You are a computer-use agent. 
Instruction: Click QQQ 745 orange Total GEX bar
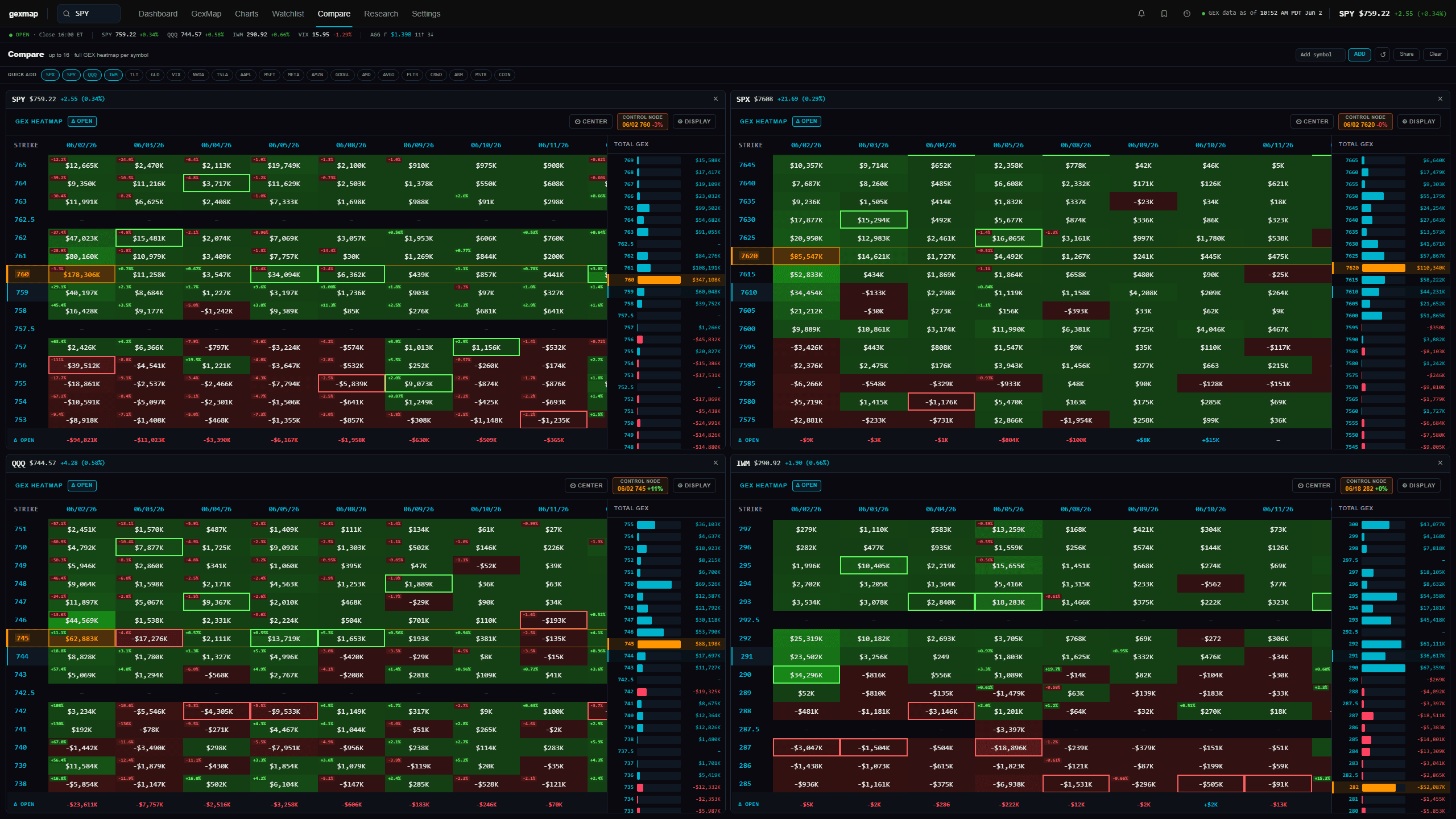click(x=659, y=644)
